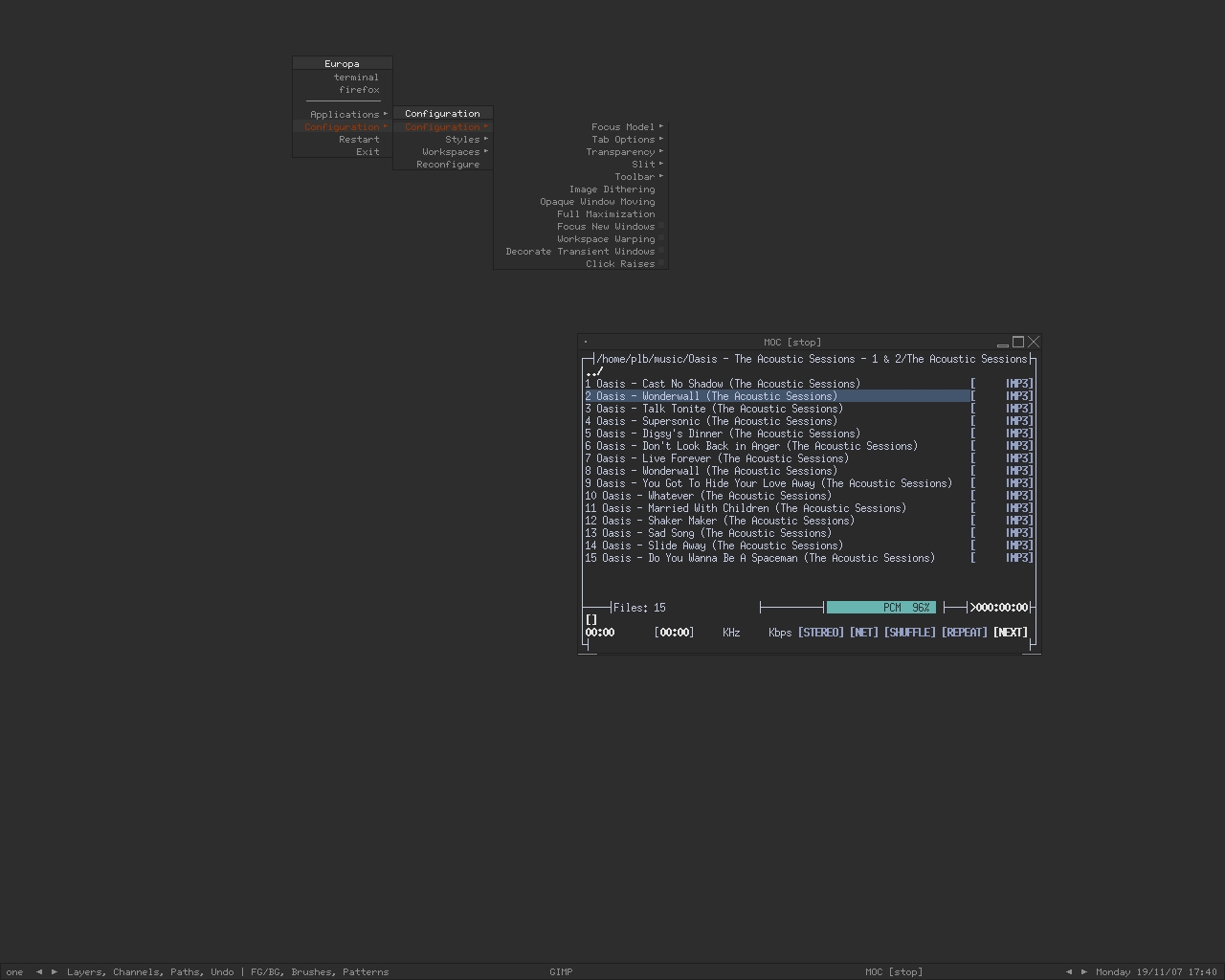This screenshot has width=1225, height=980.
Task: Switch to GIMP window in taskbar
Action: coord(561,972)
